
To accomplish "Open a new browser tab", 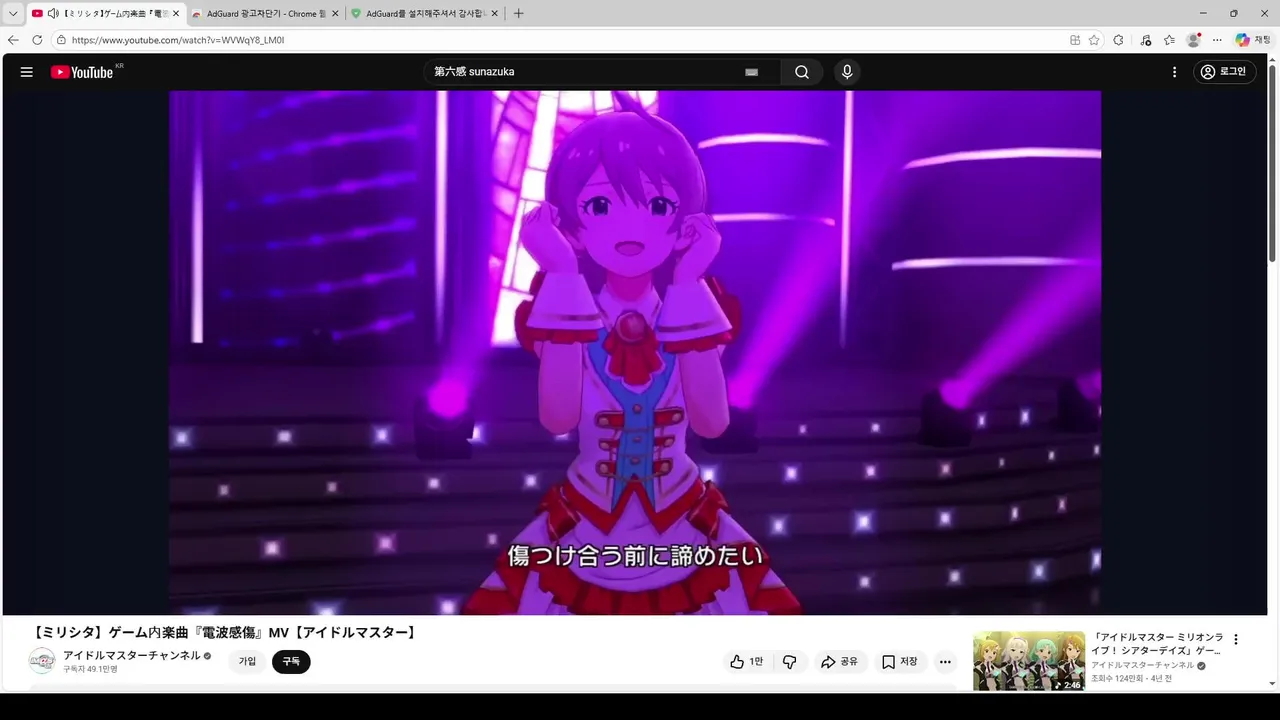I will click(518, 14).
